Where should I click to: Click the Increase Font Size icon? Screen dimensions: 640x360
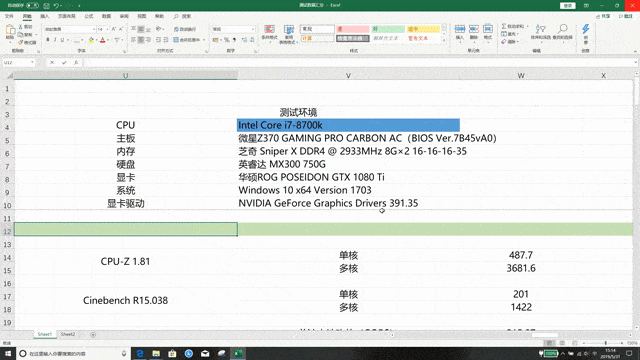pyautogui.click(x=114, y=29)
